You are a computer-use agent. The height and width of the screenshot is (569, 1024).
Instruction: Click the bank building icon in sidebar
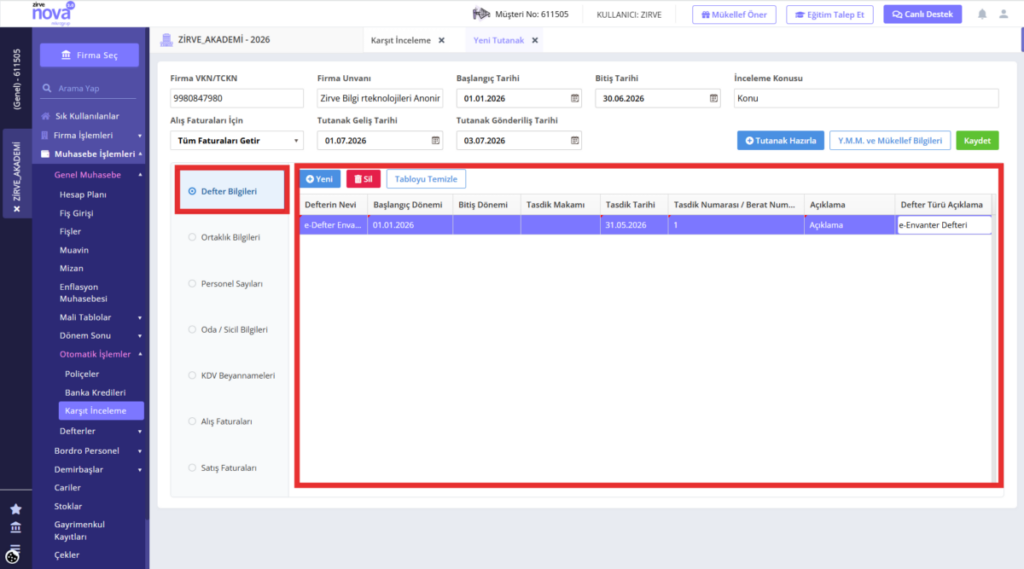click(16, 527)
